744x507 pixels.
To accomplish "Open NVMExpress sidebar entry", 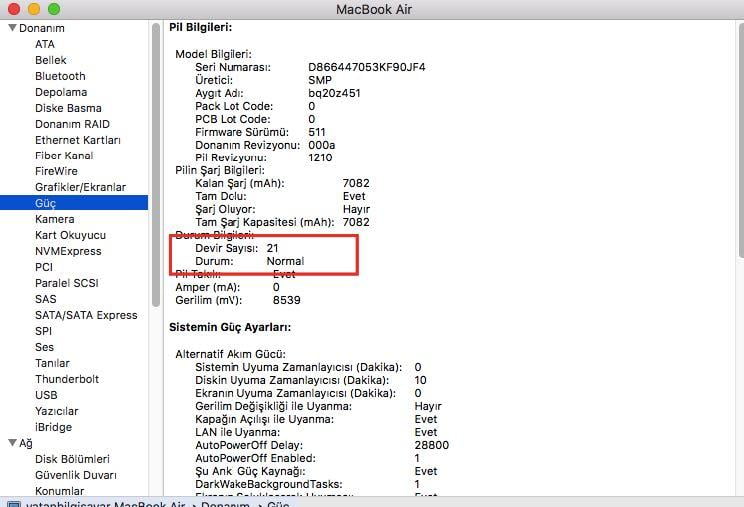I will coord(70,251).
